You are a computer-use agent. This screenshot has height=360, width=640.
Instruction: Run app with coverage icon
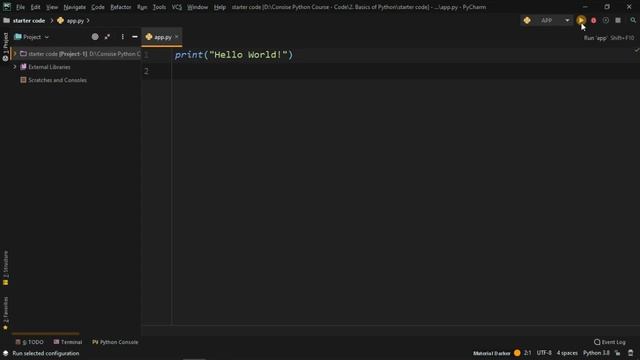point(606,20)
